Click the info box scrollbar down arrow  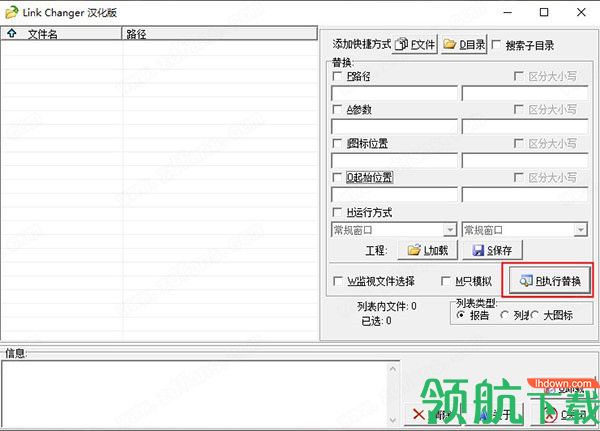pos(393,420)
